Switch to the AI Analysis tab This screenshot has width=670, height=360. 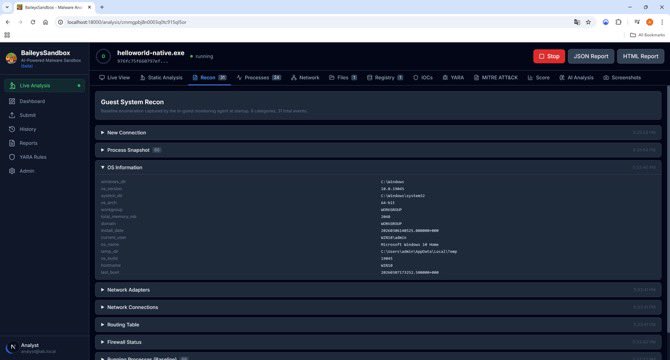pyautogui.click(x=576, y=78)
